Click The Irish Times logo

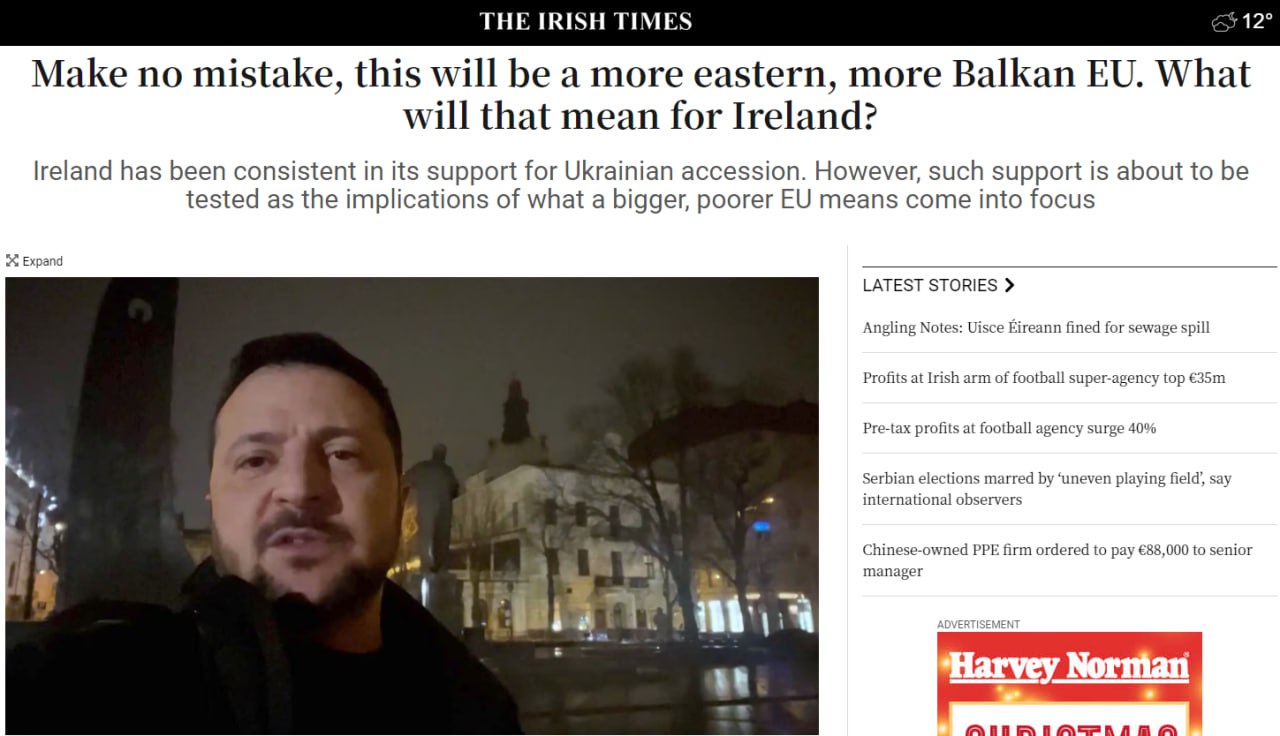point(585,21)
